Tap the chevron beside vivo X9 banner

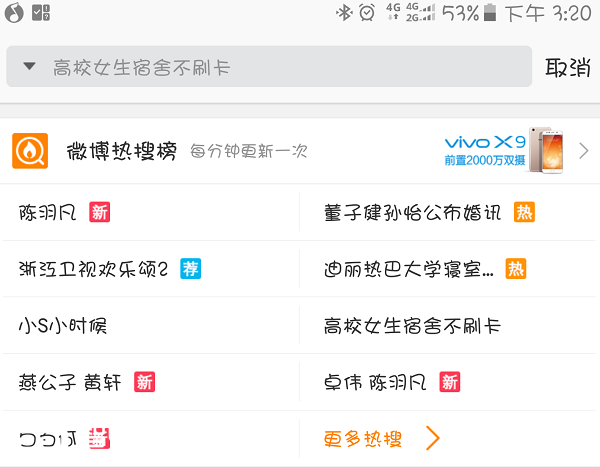584,151
